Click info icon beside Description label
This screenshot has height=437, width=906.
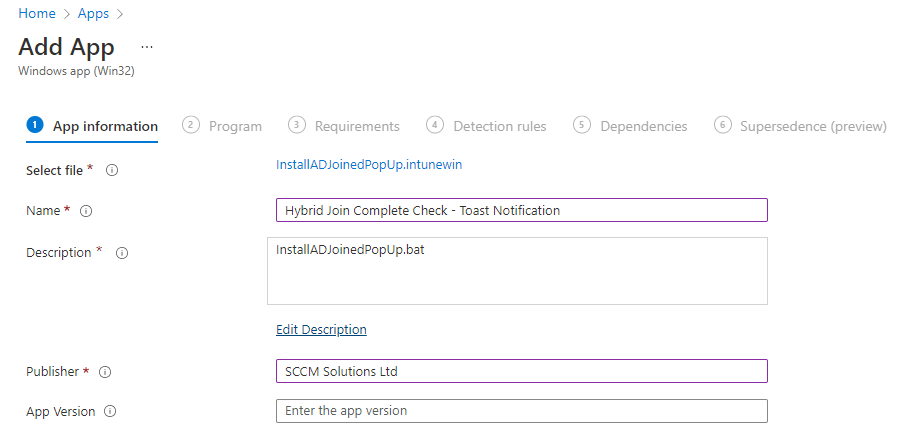pyautogui.click(x=122, y=253)
